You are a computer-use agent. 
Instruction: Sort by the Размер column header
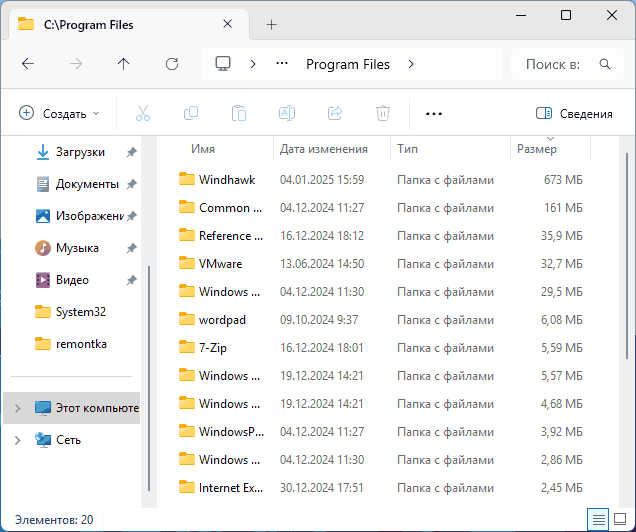[550, 149]
